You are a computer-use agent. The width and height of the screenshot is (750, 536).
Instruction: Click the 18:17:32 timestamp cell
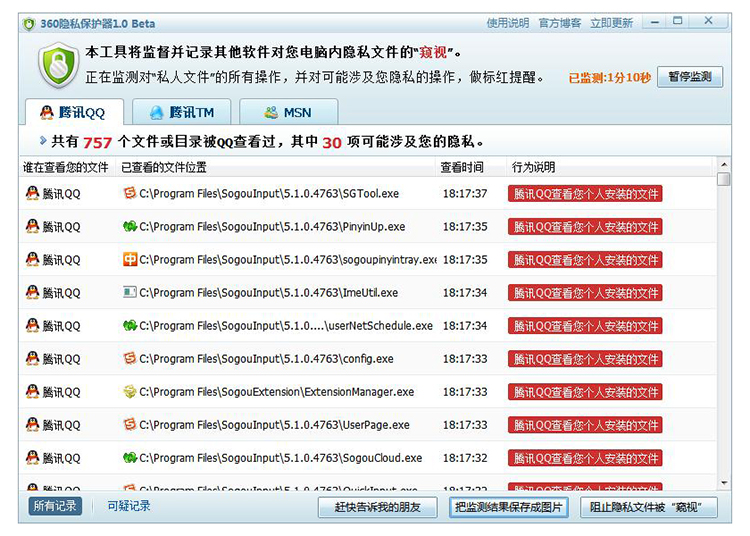pyautogui.click(x=465, y=458)
